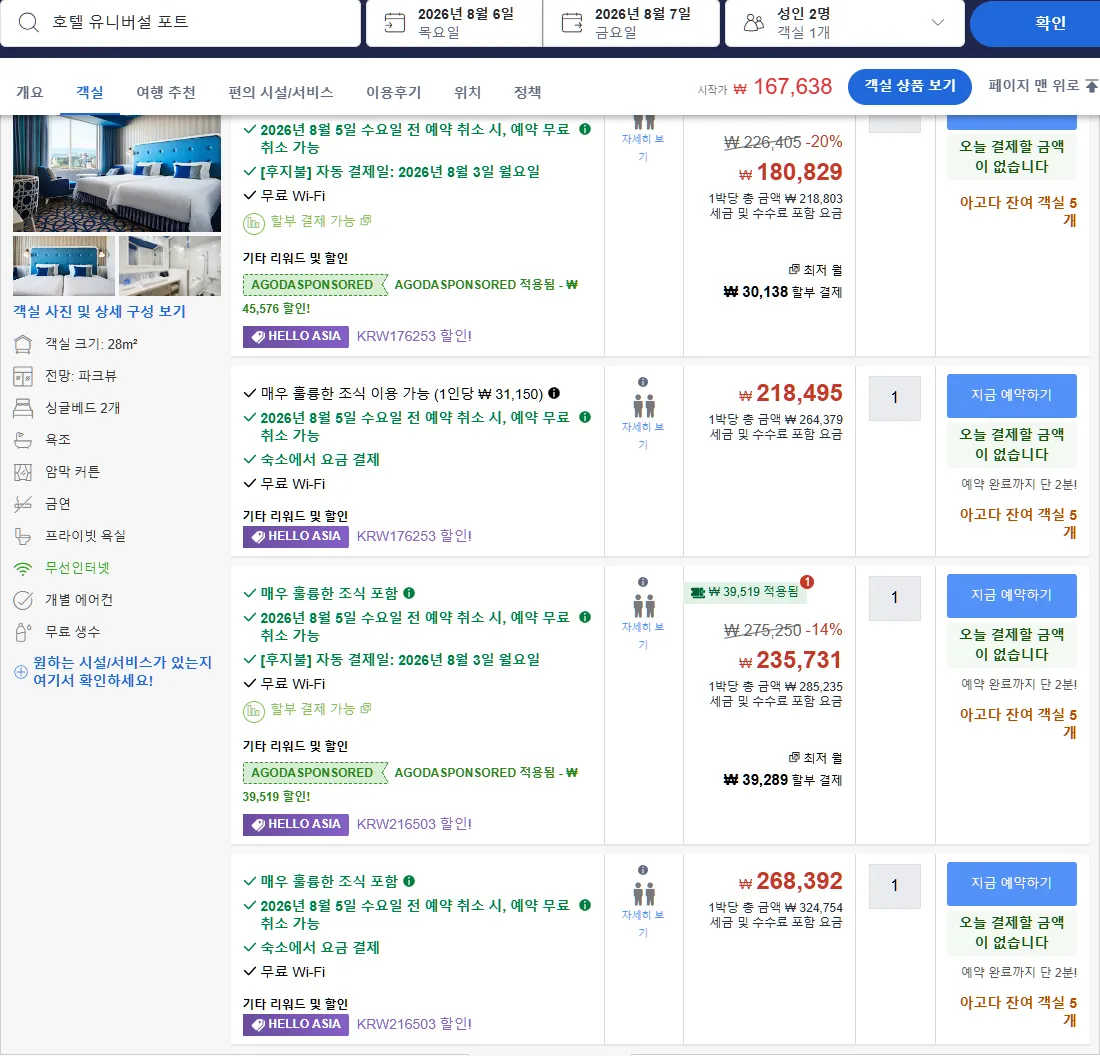Click the breakfast-included info icon in the ₩235,731 offer
This screenshot has width=1100, height=1056.
[409, 593]
